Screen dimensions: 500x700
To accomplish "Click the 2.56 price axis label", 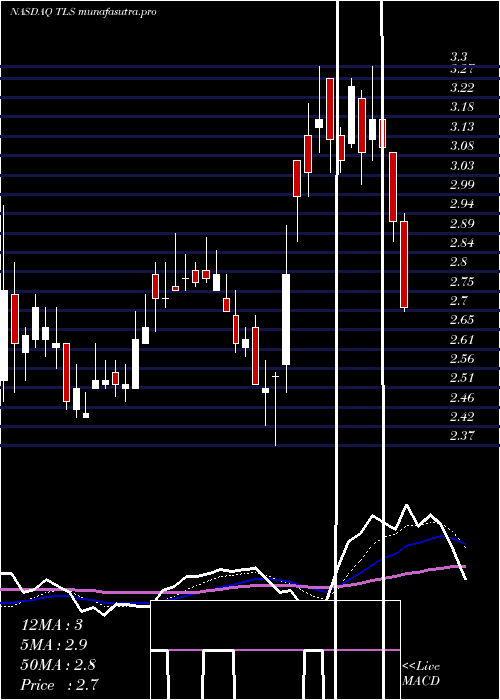I will (x=461, y=359).
